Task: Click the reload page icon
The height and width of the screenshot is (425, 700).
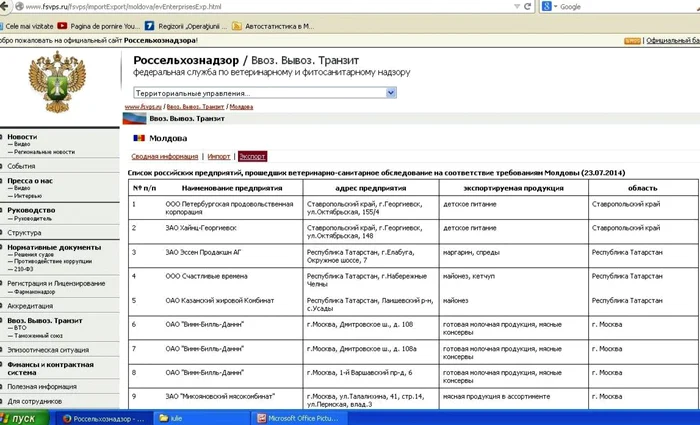Action: point(527,6)
